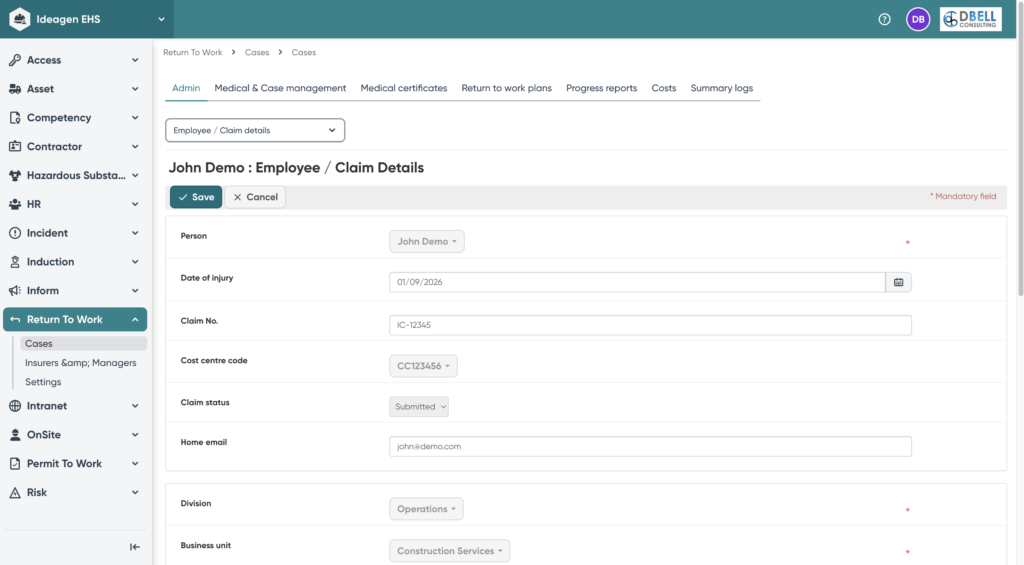Collapse the sidebar with the arrow icon
1024x565 pixels.
(135, 547)
